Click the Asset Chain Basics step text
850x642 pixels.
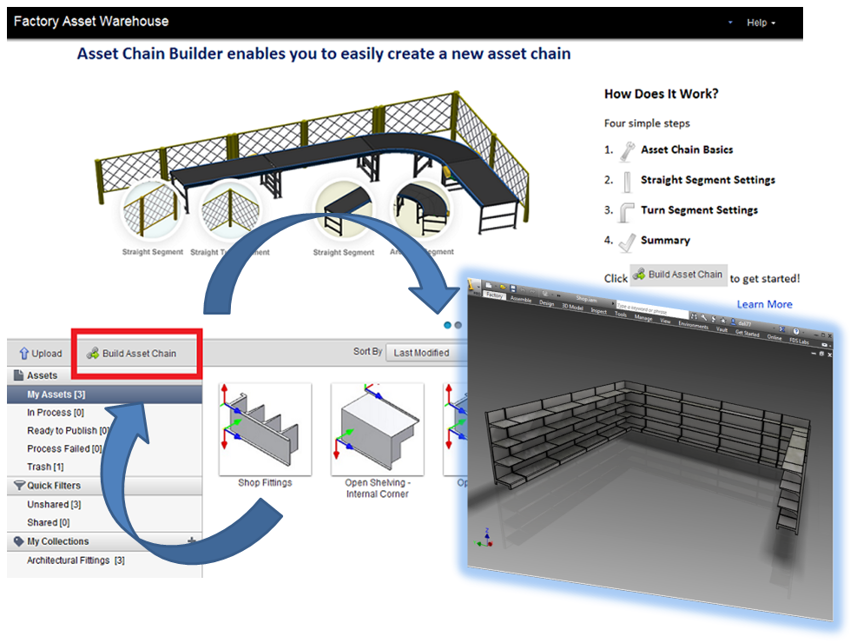click(x=687, y=150)
